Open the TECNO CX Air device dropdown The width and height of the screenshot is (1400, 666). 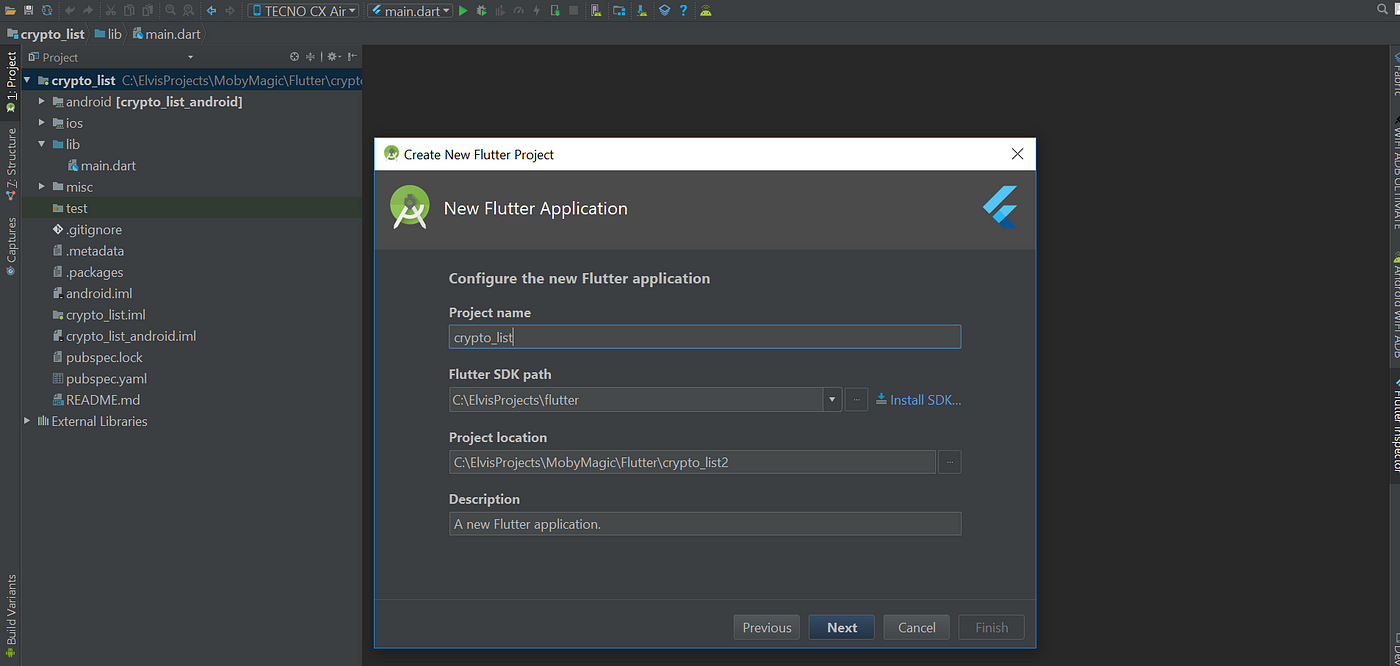tap(304, 10)
